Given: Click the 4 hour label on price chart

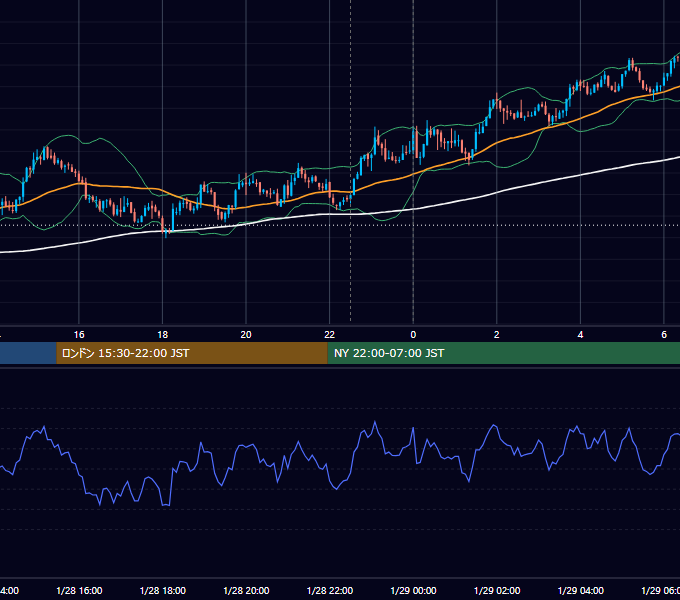Looking at the screenshot, I should (x=580, y=334).
